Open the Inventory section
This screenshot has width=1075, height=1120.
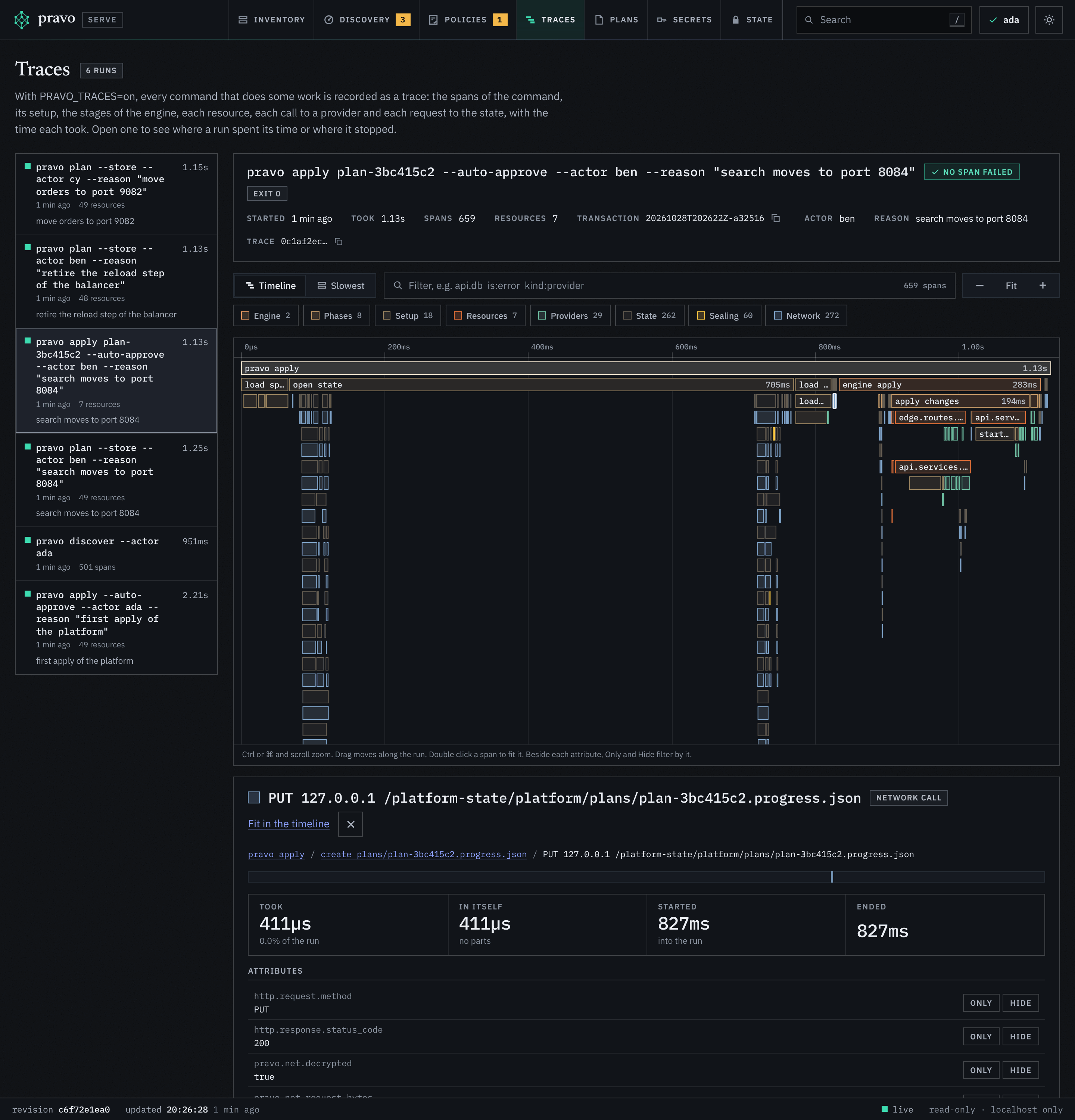(271, 20)
